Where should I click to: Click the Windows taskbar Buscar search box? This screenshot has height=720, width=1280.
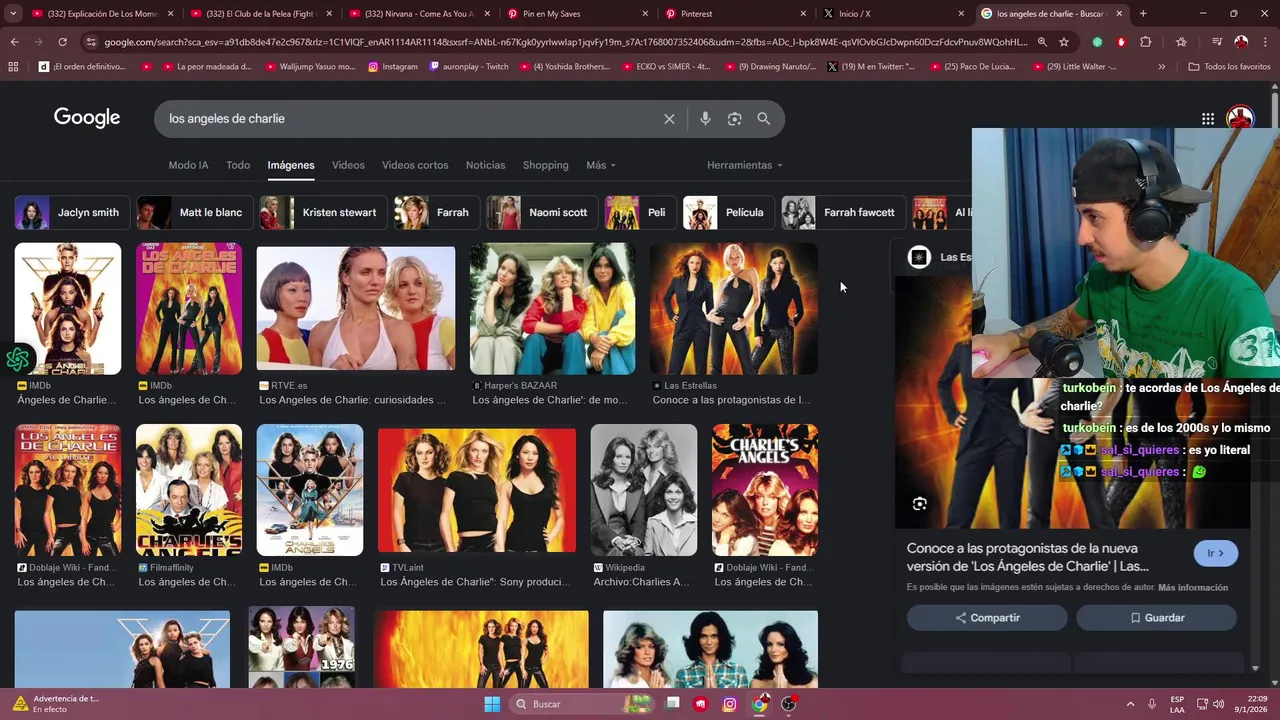[x=580, y=704]
